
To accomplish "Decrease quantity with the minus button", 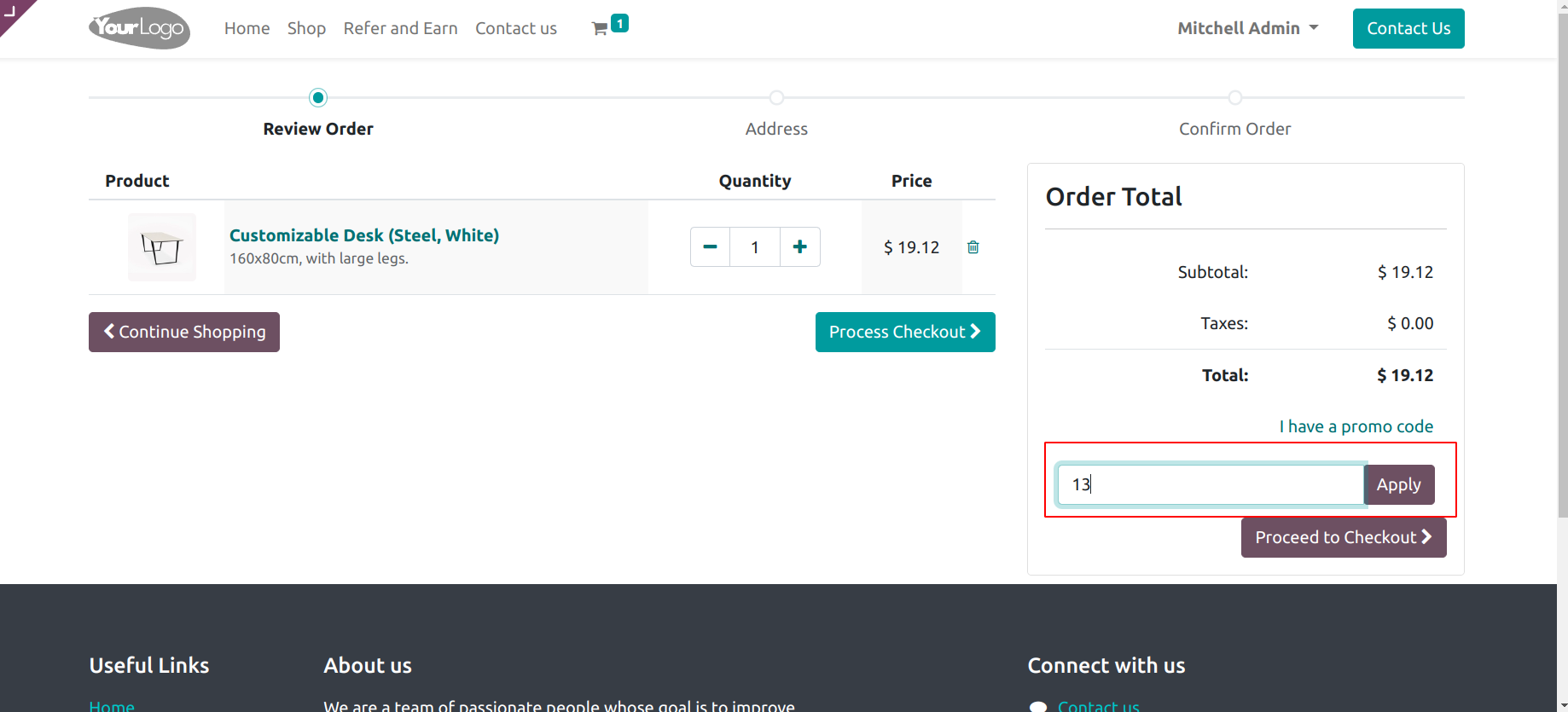I will (x=710, y=247).
